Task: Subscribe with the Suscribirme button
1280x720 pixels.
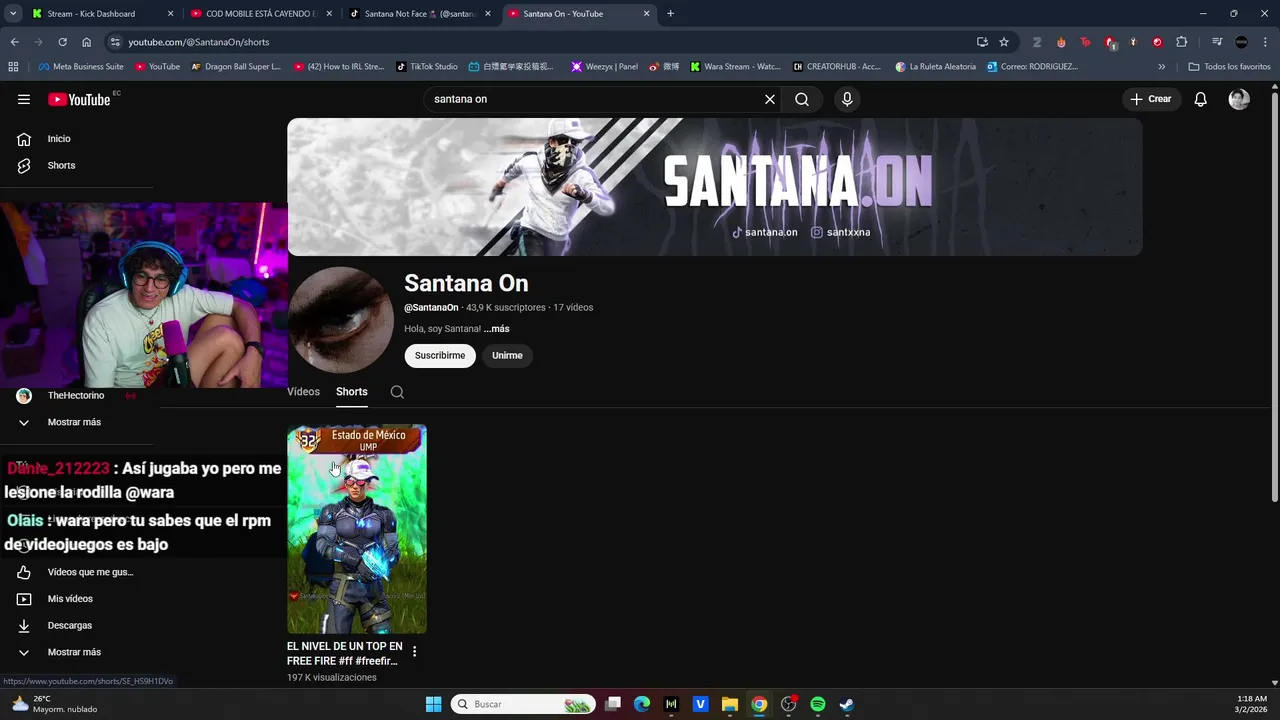Action: pyautogui.click(x=440, y=356)
